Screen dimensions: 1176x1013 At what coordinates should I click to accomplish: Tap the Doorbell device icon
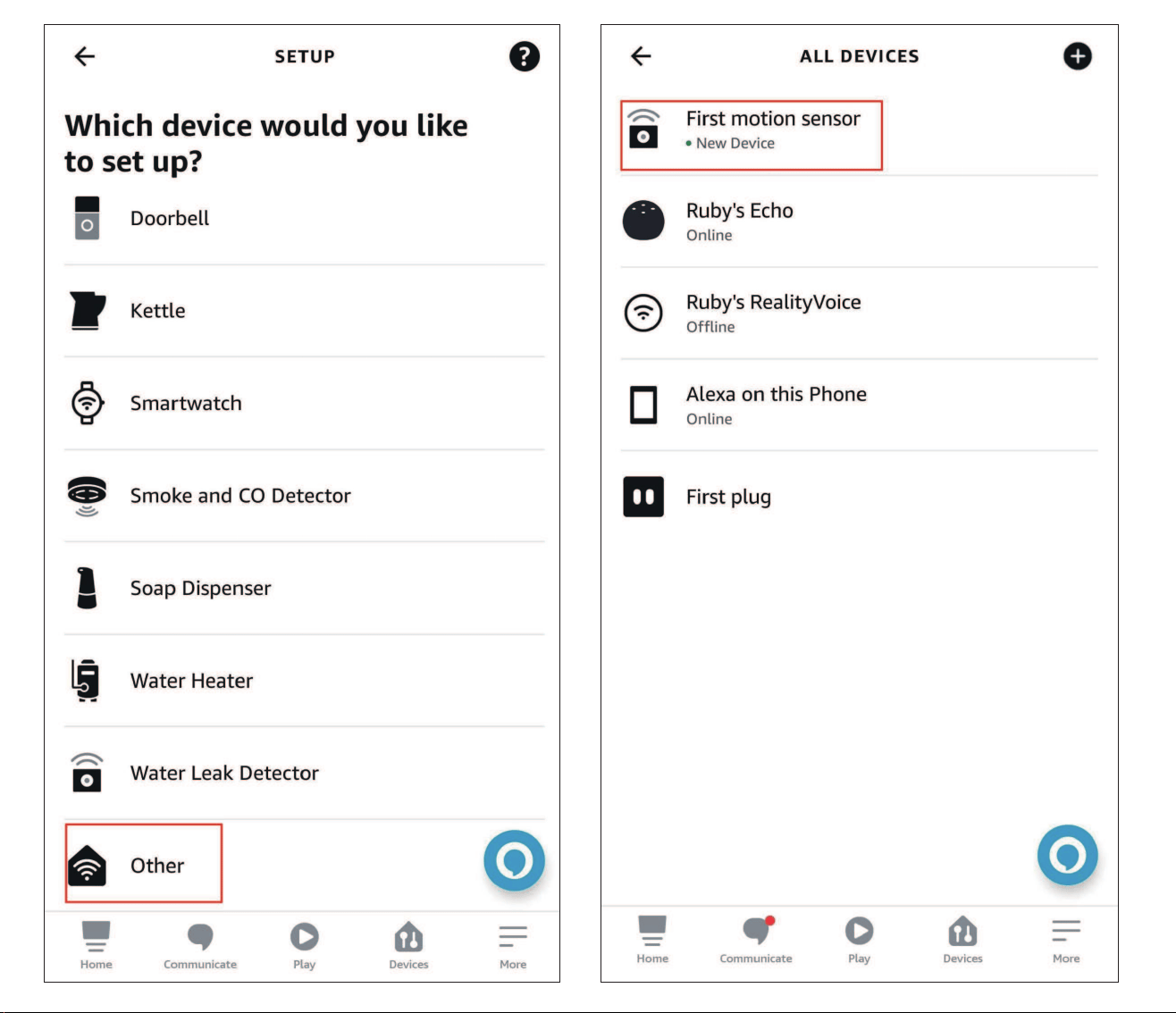tap(87, 218)
